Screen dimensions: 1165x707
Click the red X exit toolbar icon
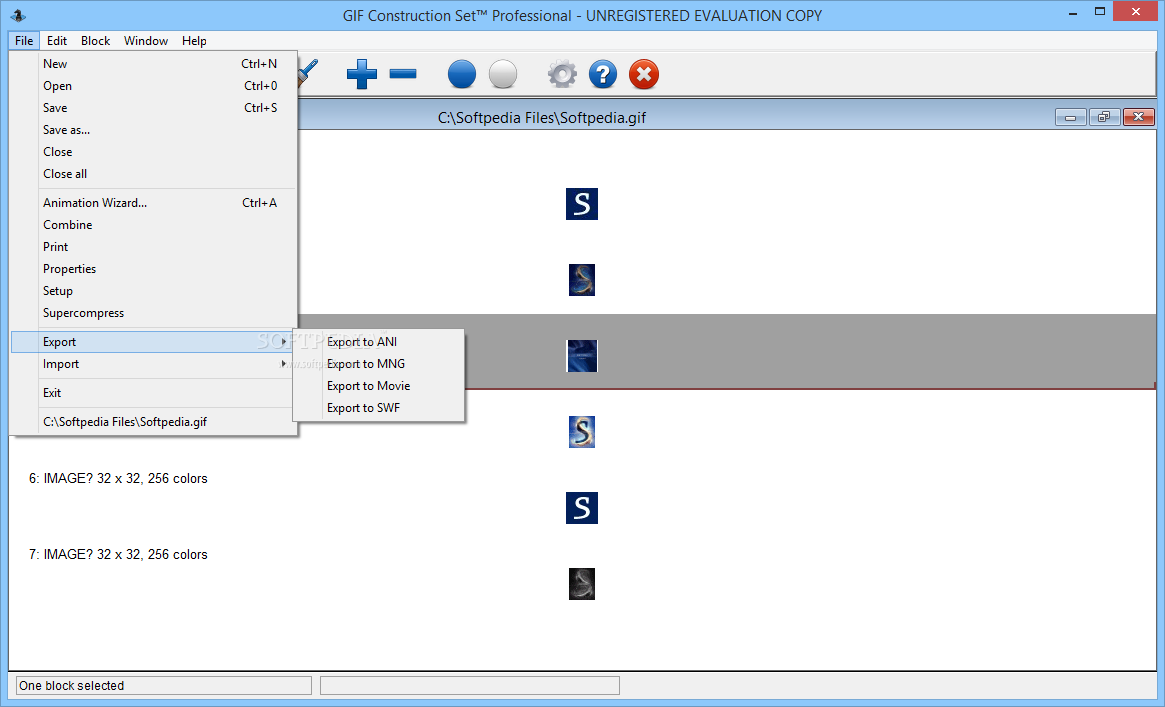point(643,74)
